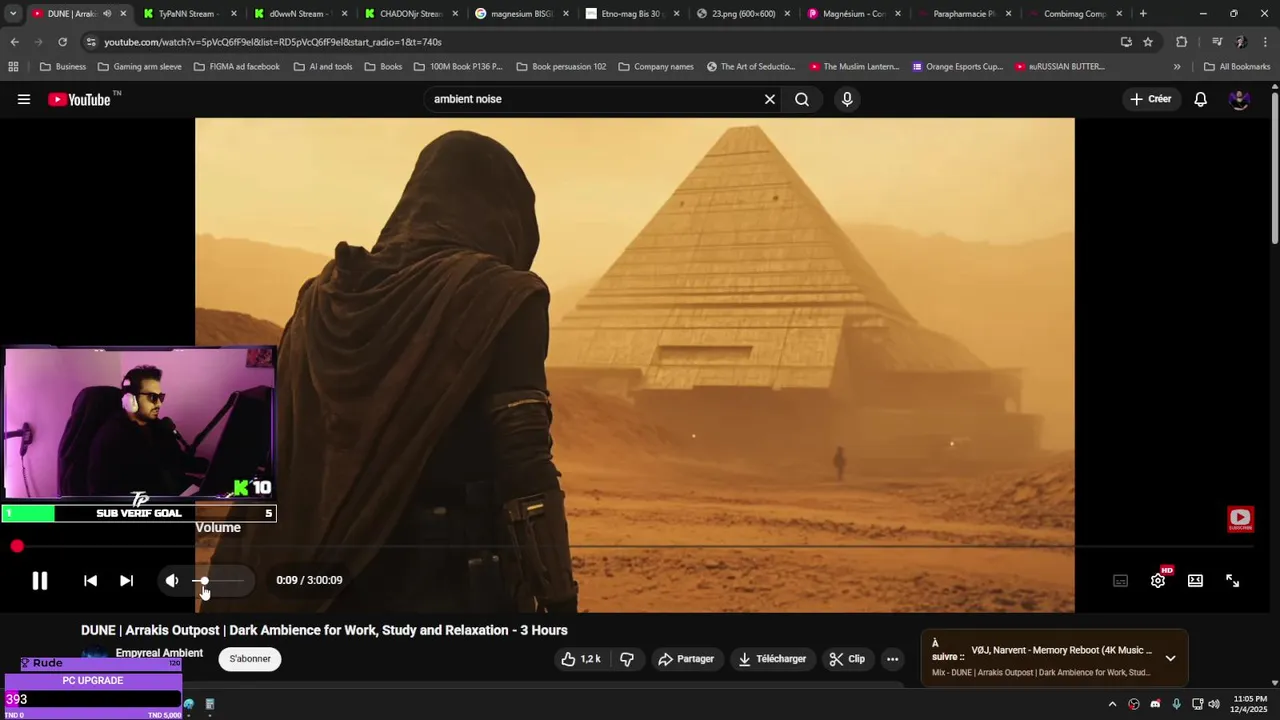Open The Muslim Lantern bookmark
1280x720 pixels.
click(854, 67)
